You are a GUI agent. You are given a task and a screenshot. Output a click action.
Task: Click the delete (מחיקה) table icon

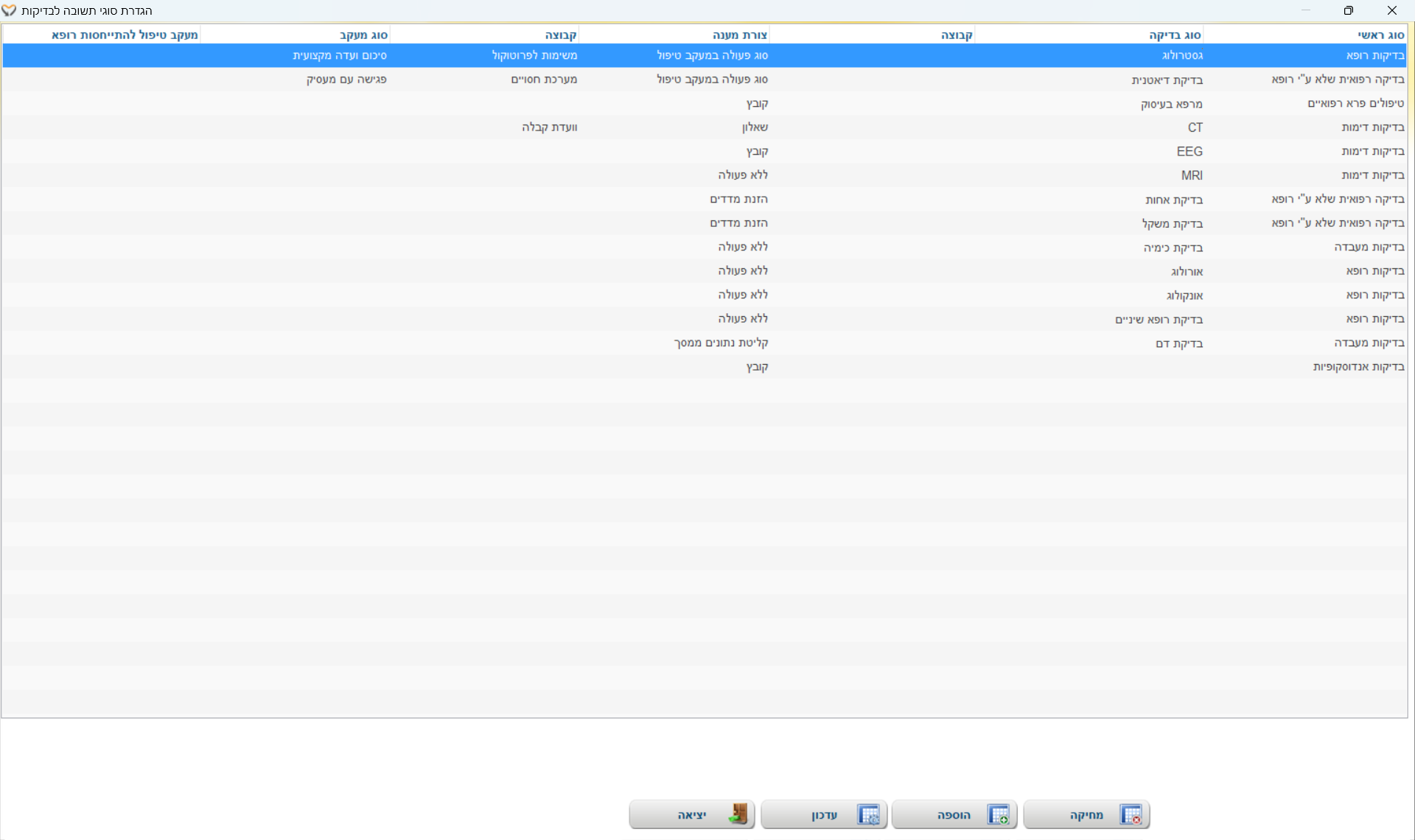(1131, 815)
